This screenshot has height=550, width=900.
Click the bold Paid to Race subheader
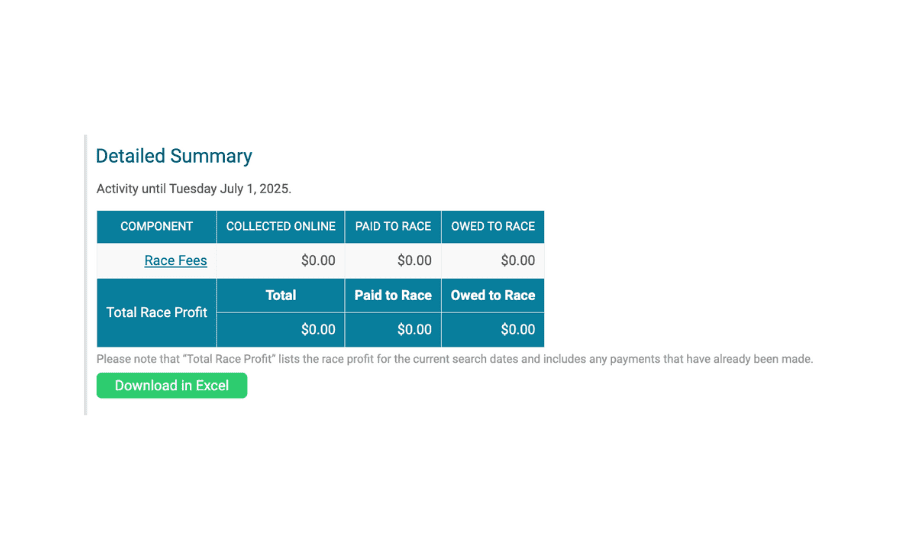(x=393, y=296)
